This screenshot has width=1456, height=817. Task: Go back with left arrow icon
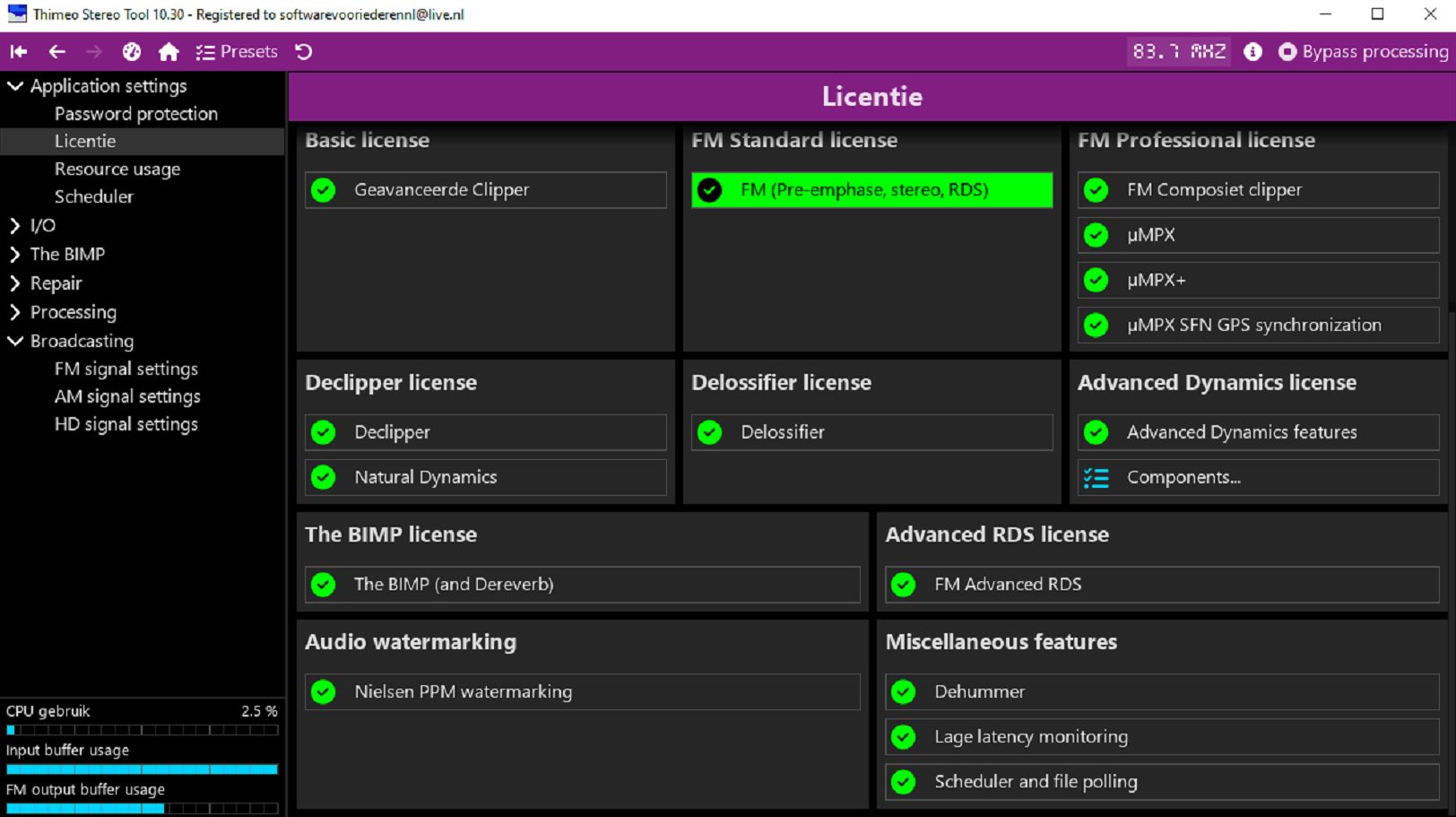57,52
